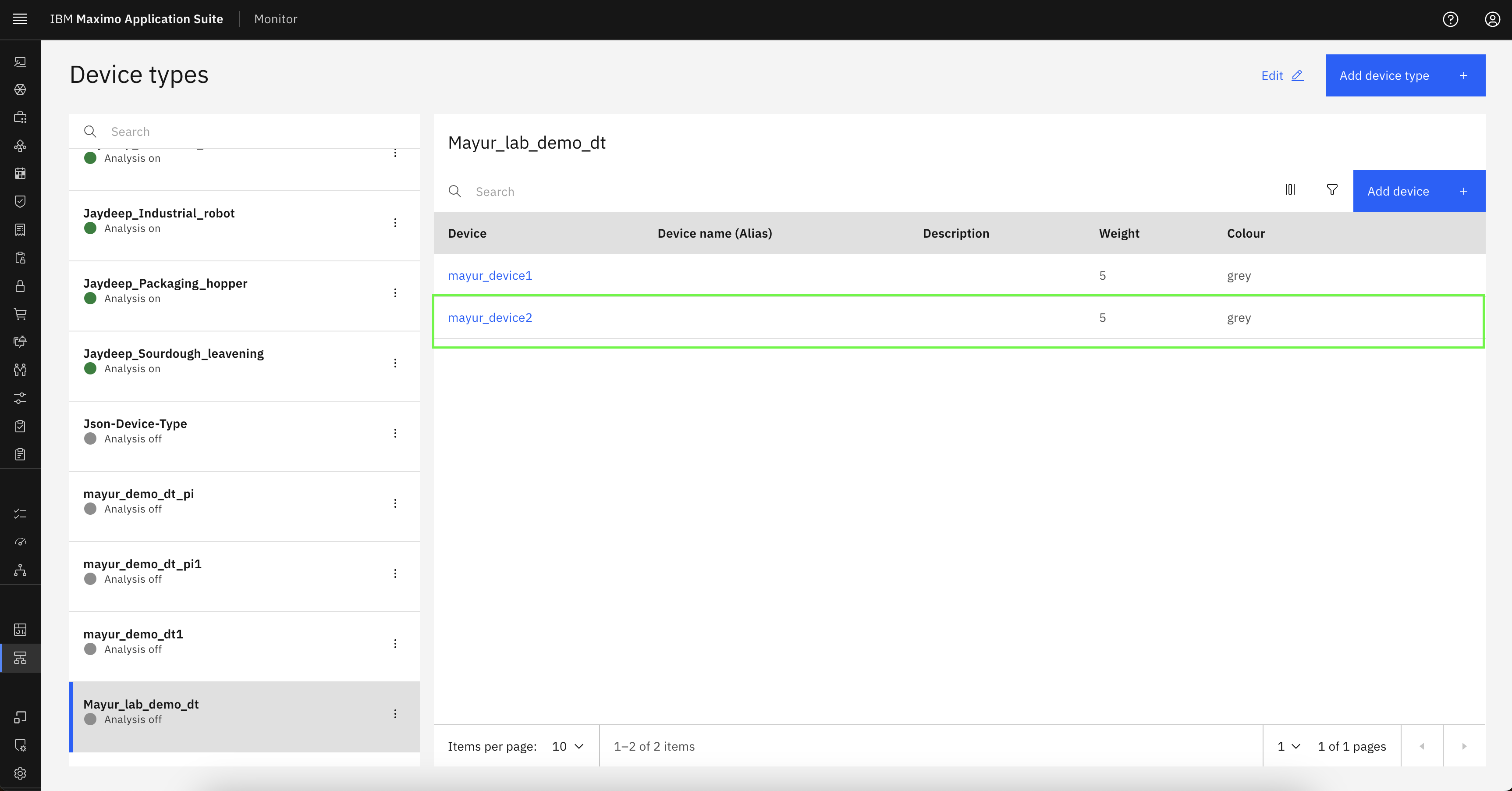Open the help question-mark icon
The height and width of the screenshot is (791, 1512).
1450,19
